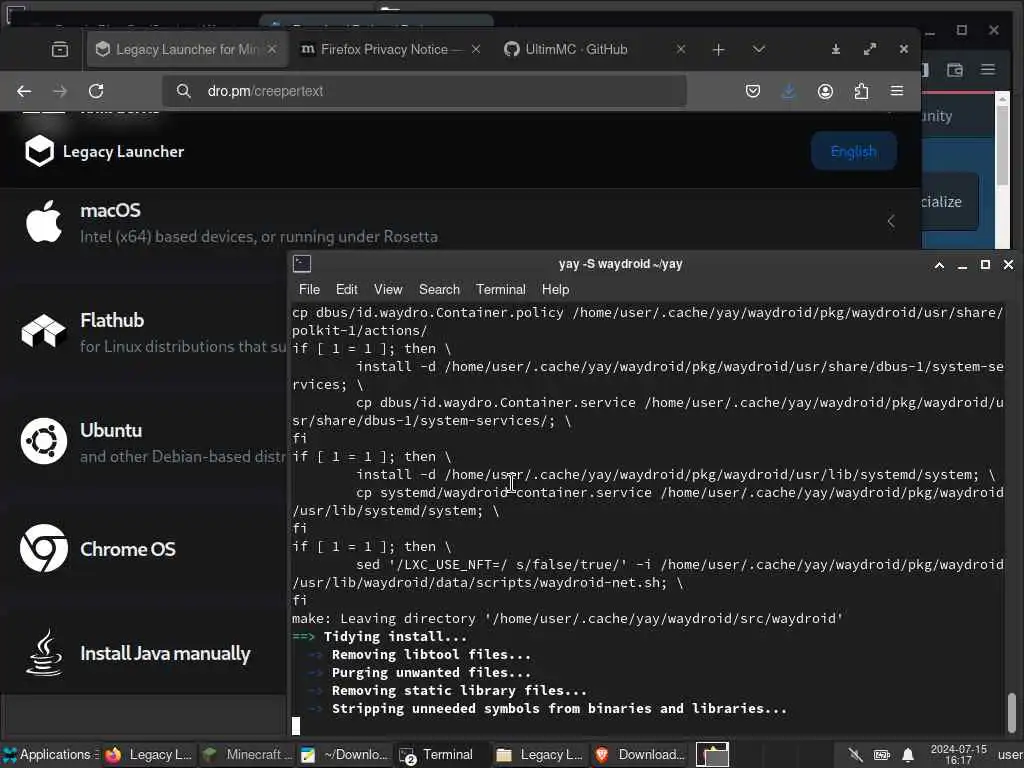Open a new Firefox tab
Screen dimensions: 1024x768
718,50
